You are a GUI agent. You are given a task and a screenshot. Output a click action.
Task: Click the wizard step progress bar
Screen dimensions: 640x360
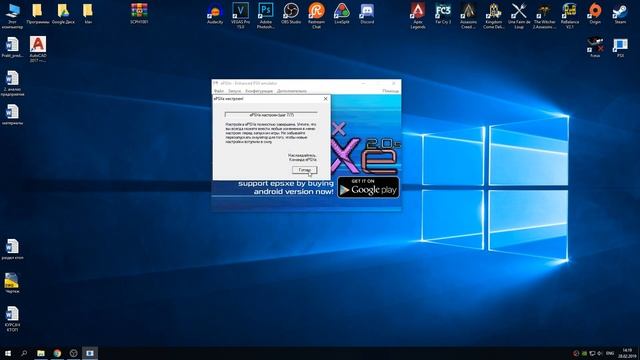(271, 115)
